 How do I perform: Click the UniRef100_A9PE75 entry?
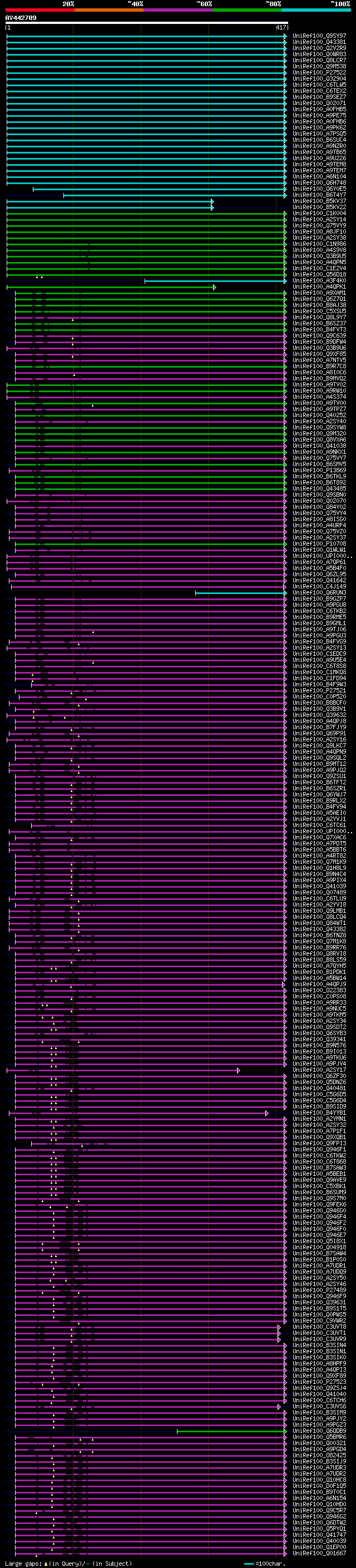point(319,116)
